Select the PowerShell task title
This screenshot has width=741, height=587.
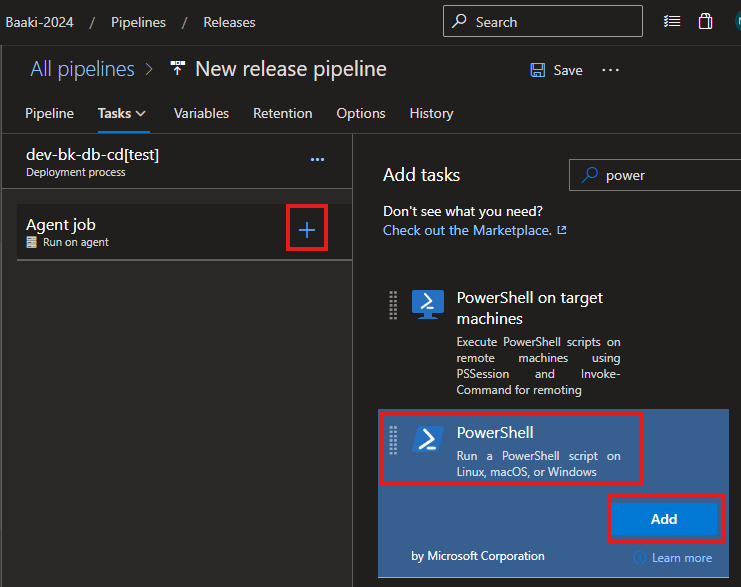coord(495,432)
